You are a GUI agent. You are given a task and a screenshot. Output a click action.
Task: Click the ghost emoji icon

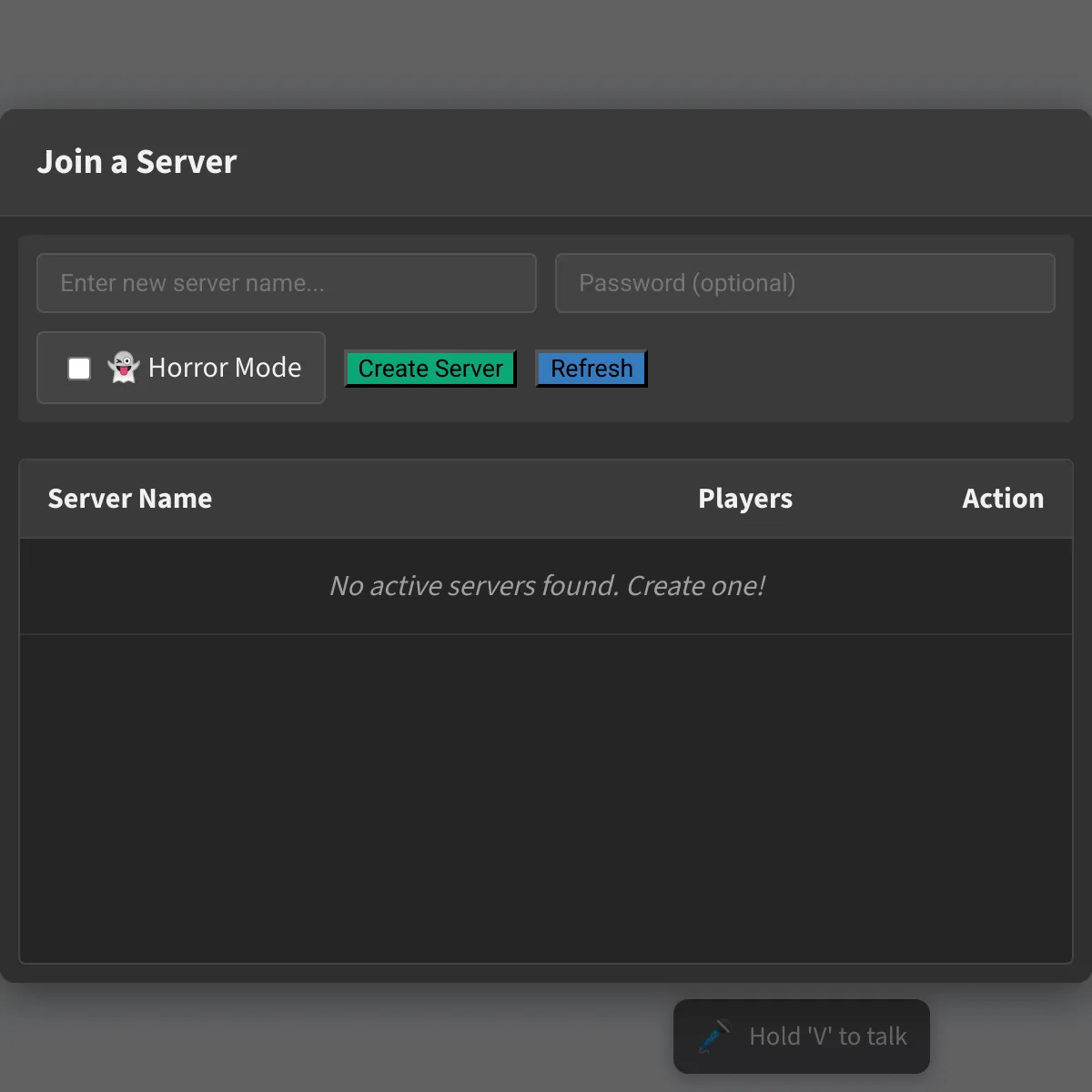tap(123, 368)
